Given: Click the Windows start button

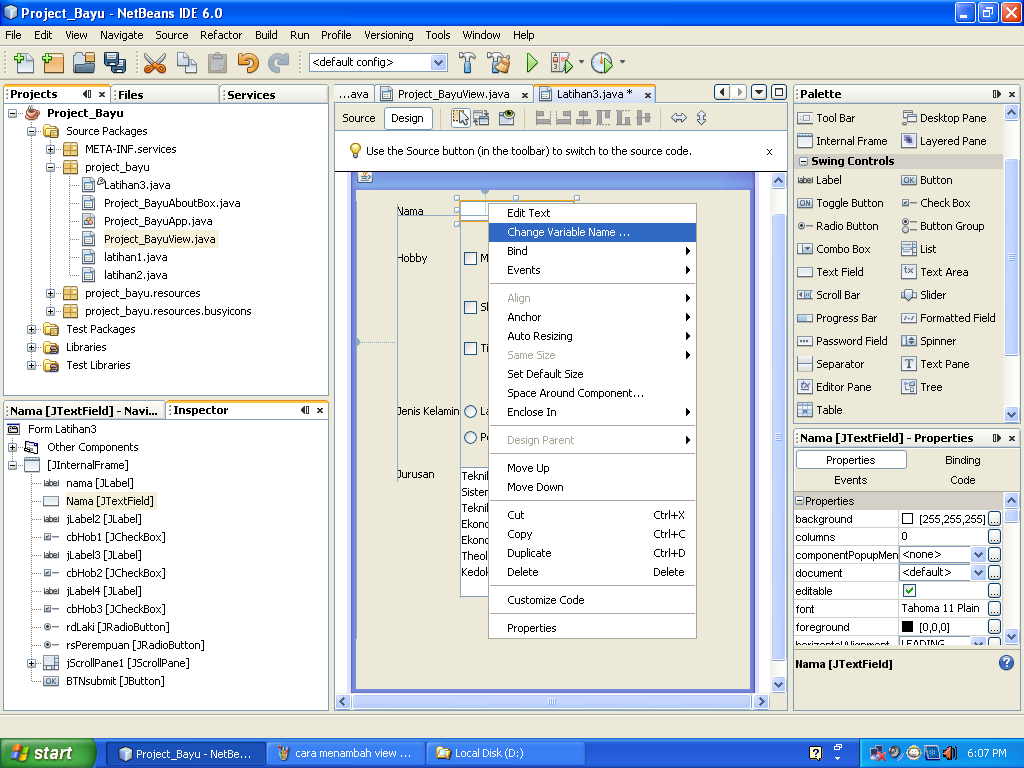Looking at the screenshot, I should pos(48,753).
